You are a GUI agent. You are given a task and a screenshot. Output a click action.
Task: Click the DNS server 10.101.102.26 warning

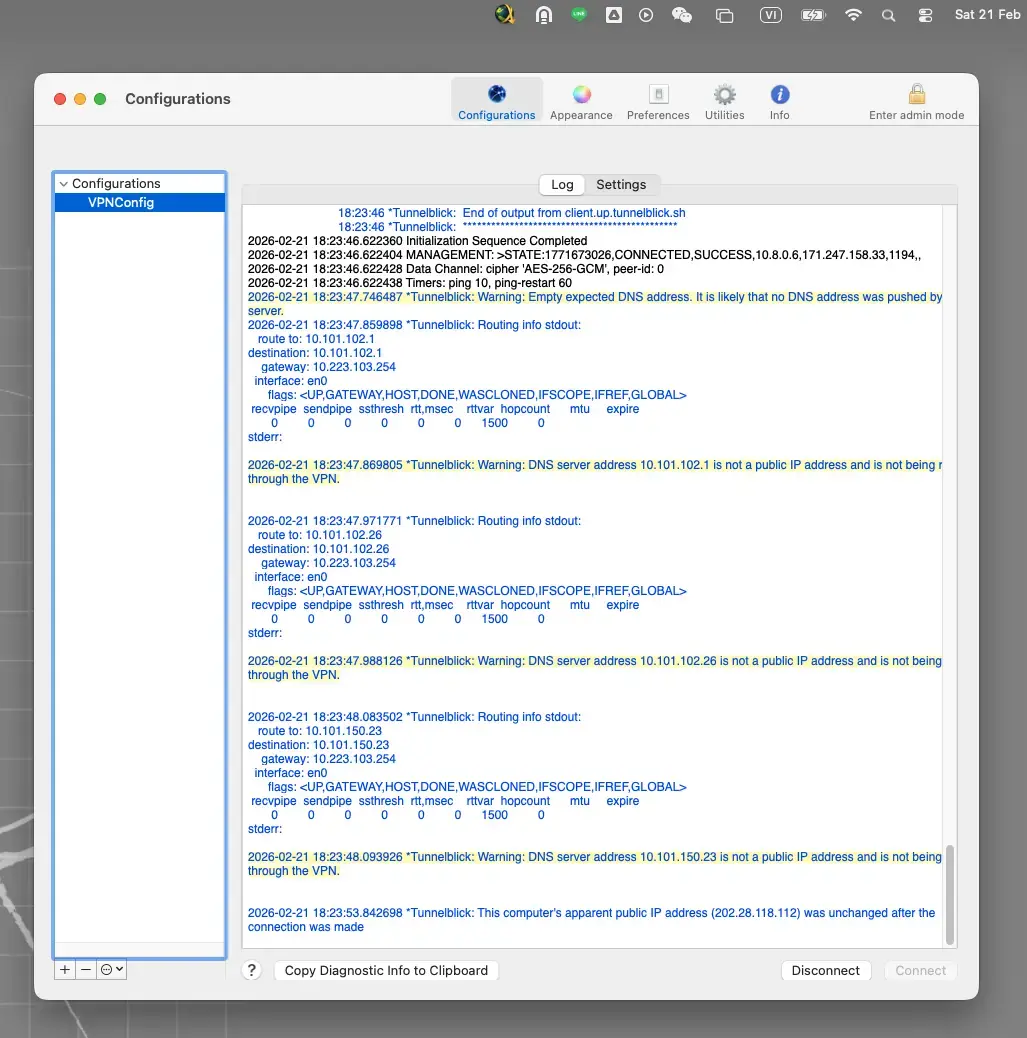tap(595, 668)
